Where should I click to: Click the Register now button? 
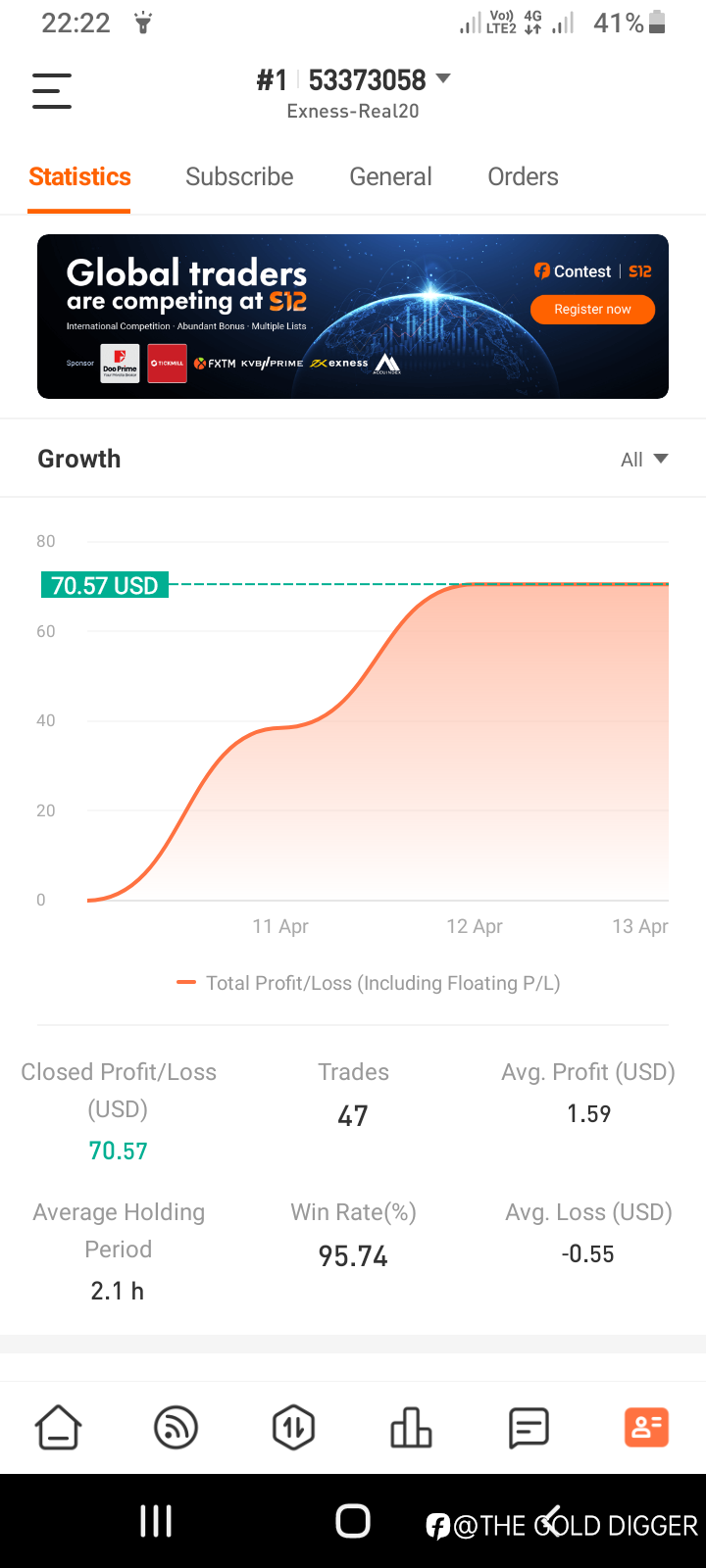[x=592, y=310]
